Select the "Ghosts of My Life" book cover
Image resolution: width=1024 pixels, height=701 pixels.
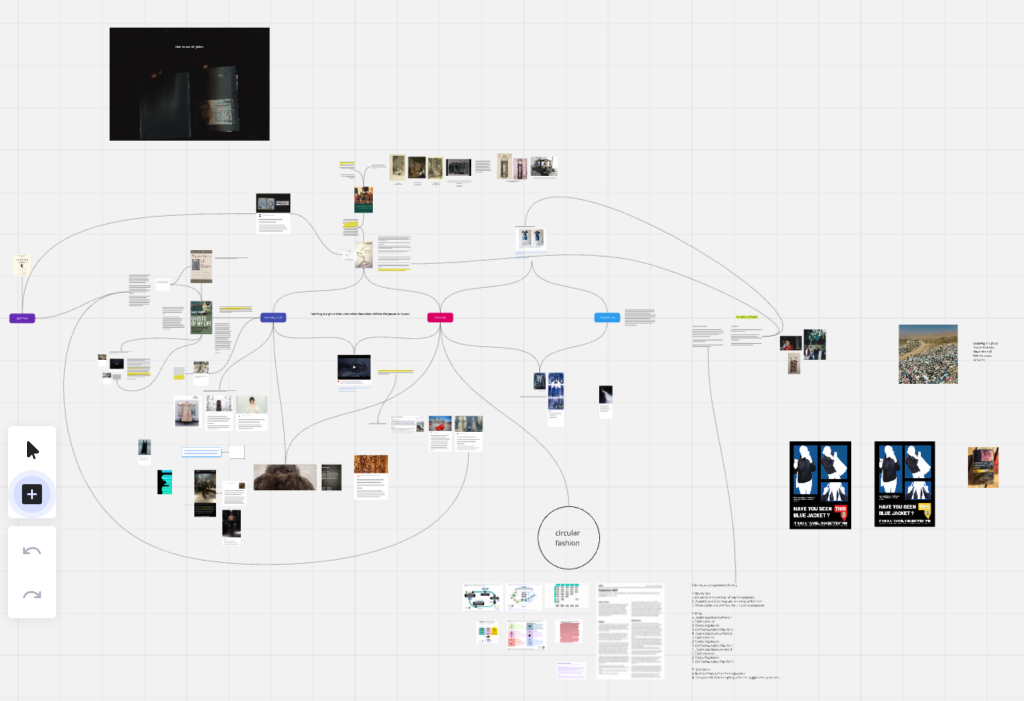point(201,316)
